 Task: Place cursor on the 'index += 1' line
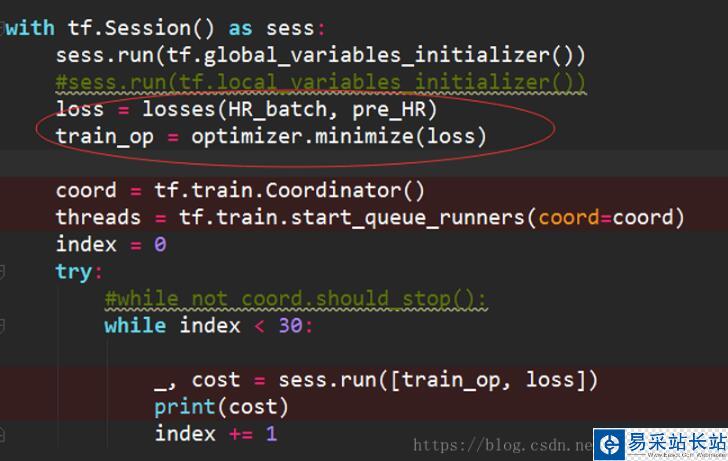point(216,434)
